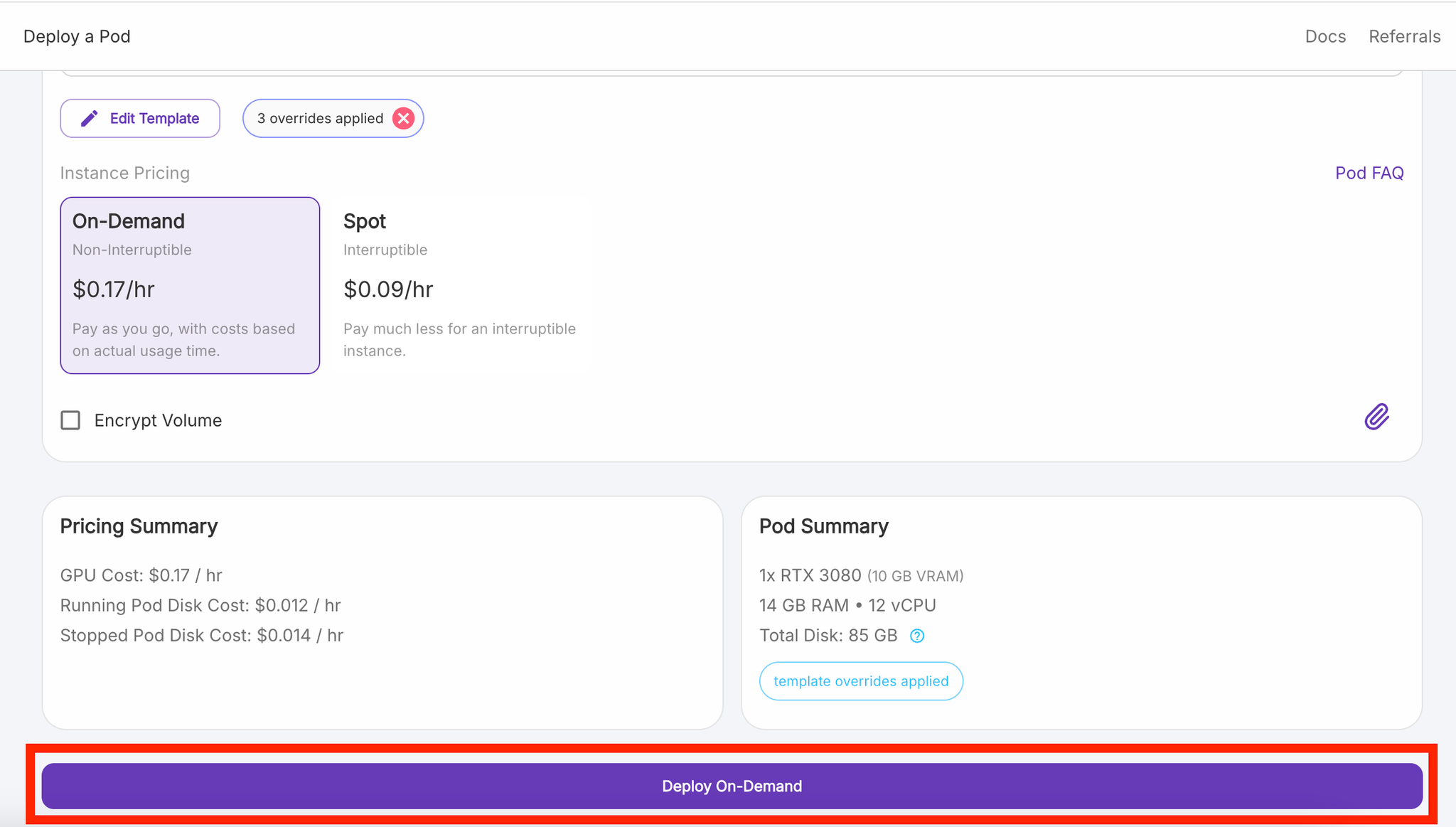The image size is (1456, 827).
Task: Open the Pod FAQ link
Action: 1369,173
